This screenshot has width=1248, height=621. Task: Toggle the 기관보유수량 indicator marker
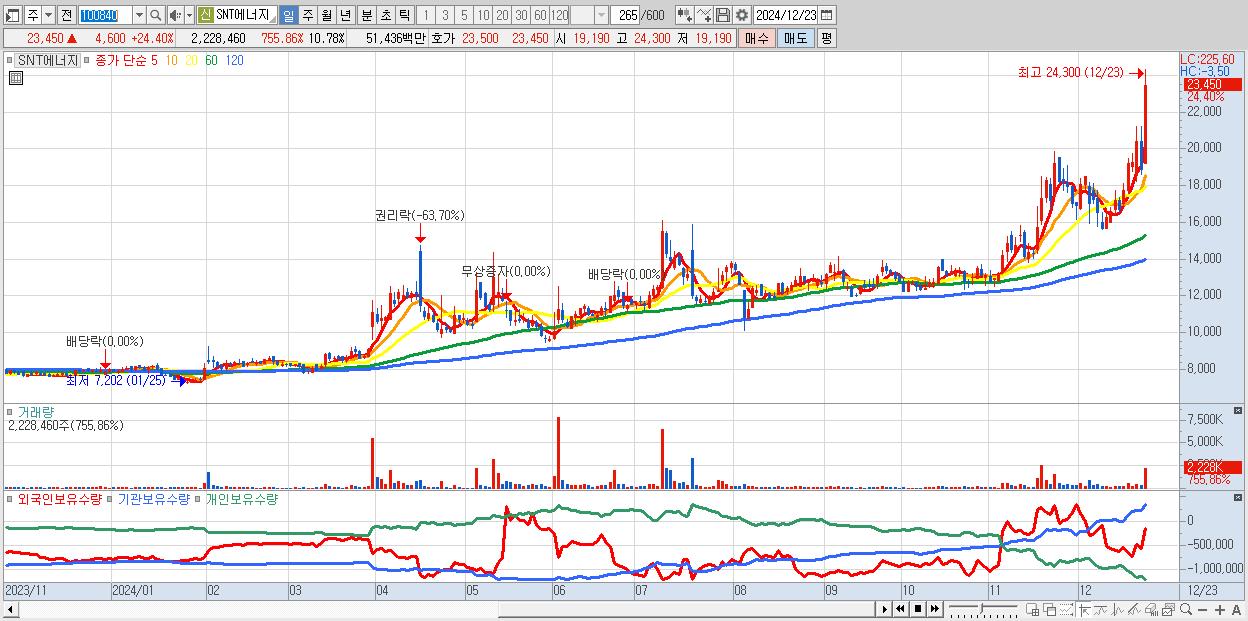(x=111, y=498)
